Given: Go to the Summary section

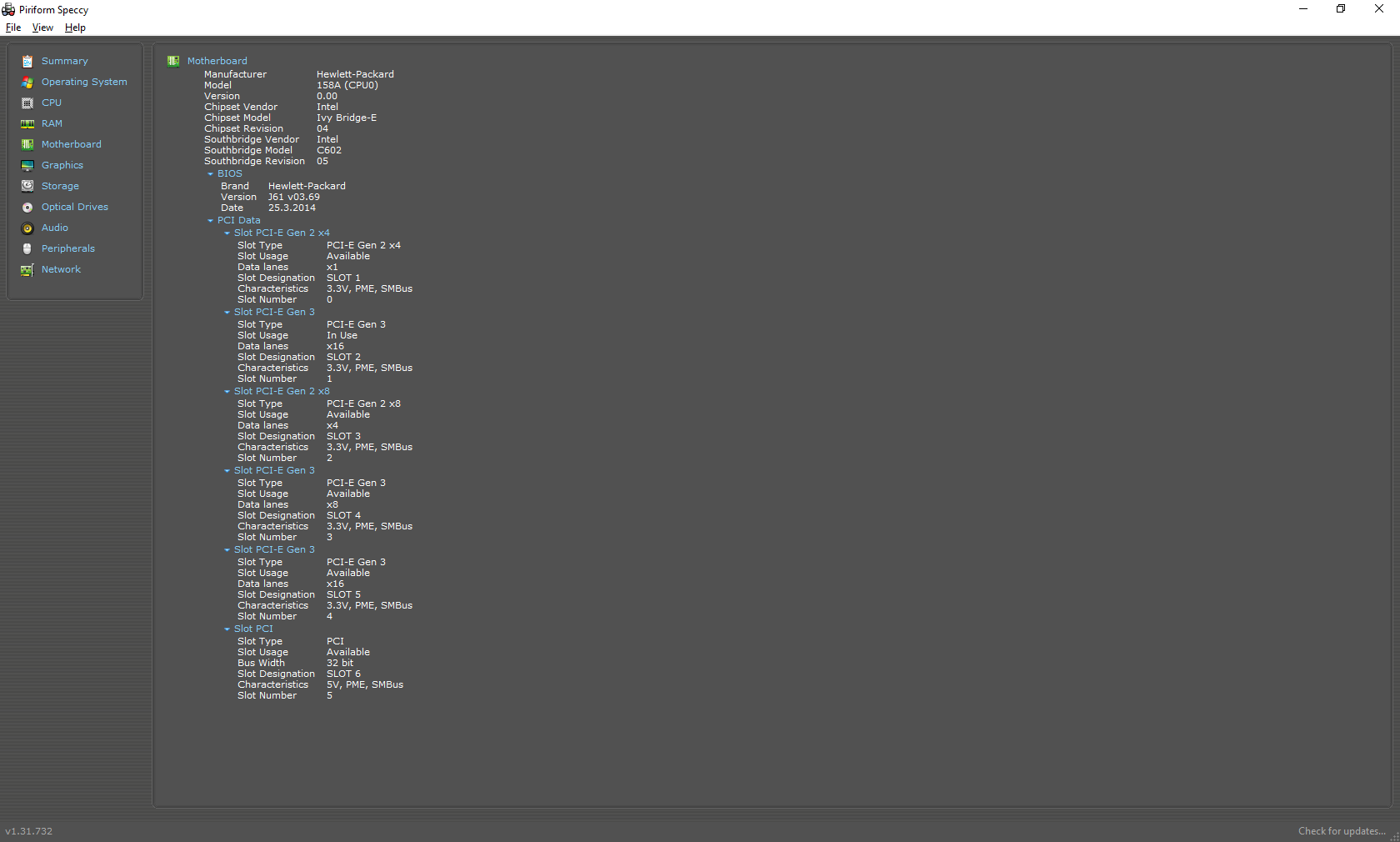Looking at the screenshot, I should click(x=65, y=61).
